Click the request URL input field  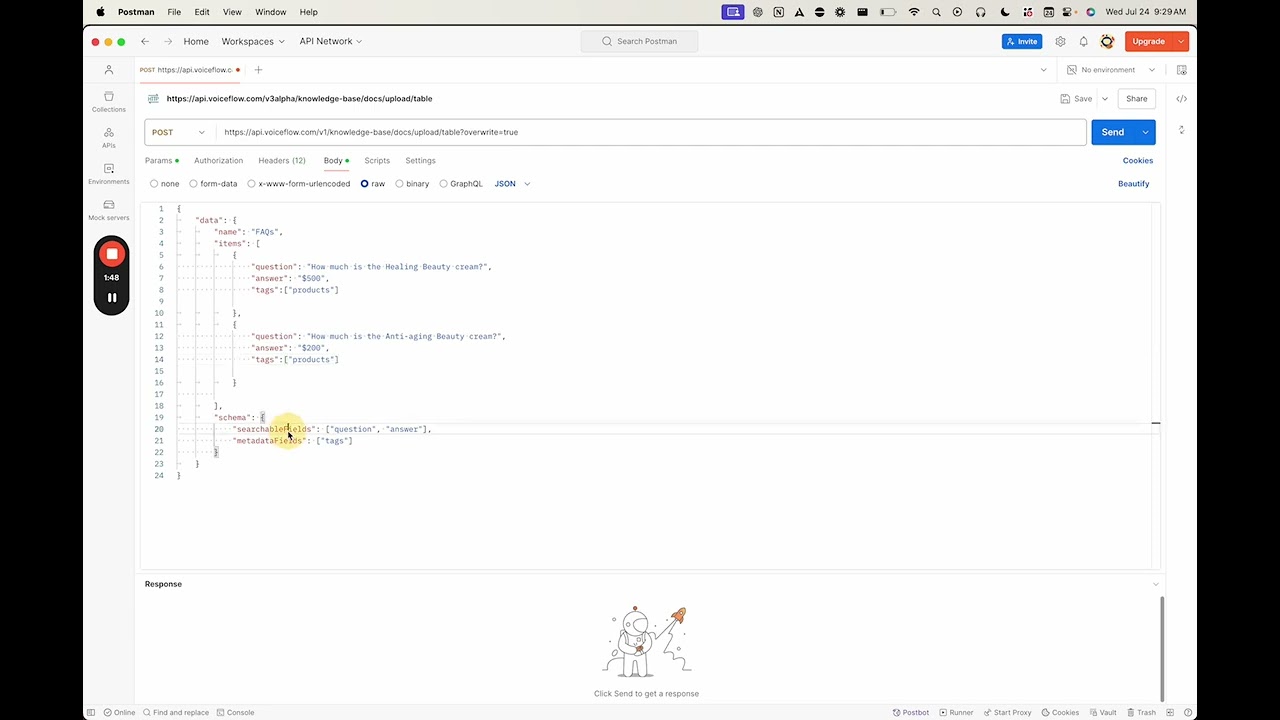tap(650, 132)
